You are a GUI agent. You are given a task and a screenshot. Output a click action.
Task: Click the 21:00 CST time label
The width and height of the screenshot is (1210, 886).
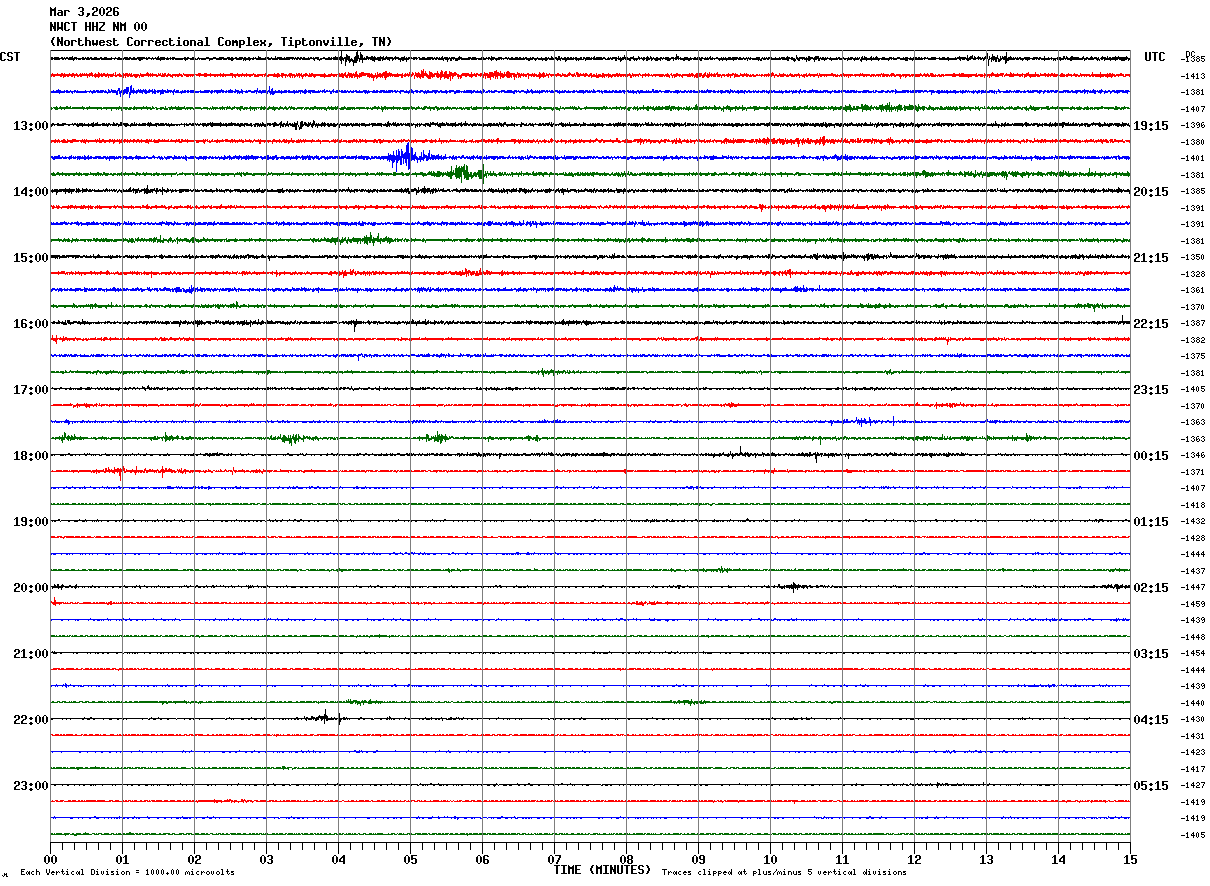click(x=31, y=654)
